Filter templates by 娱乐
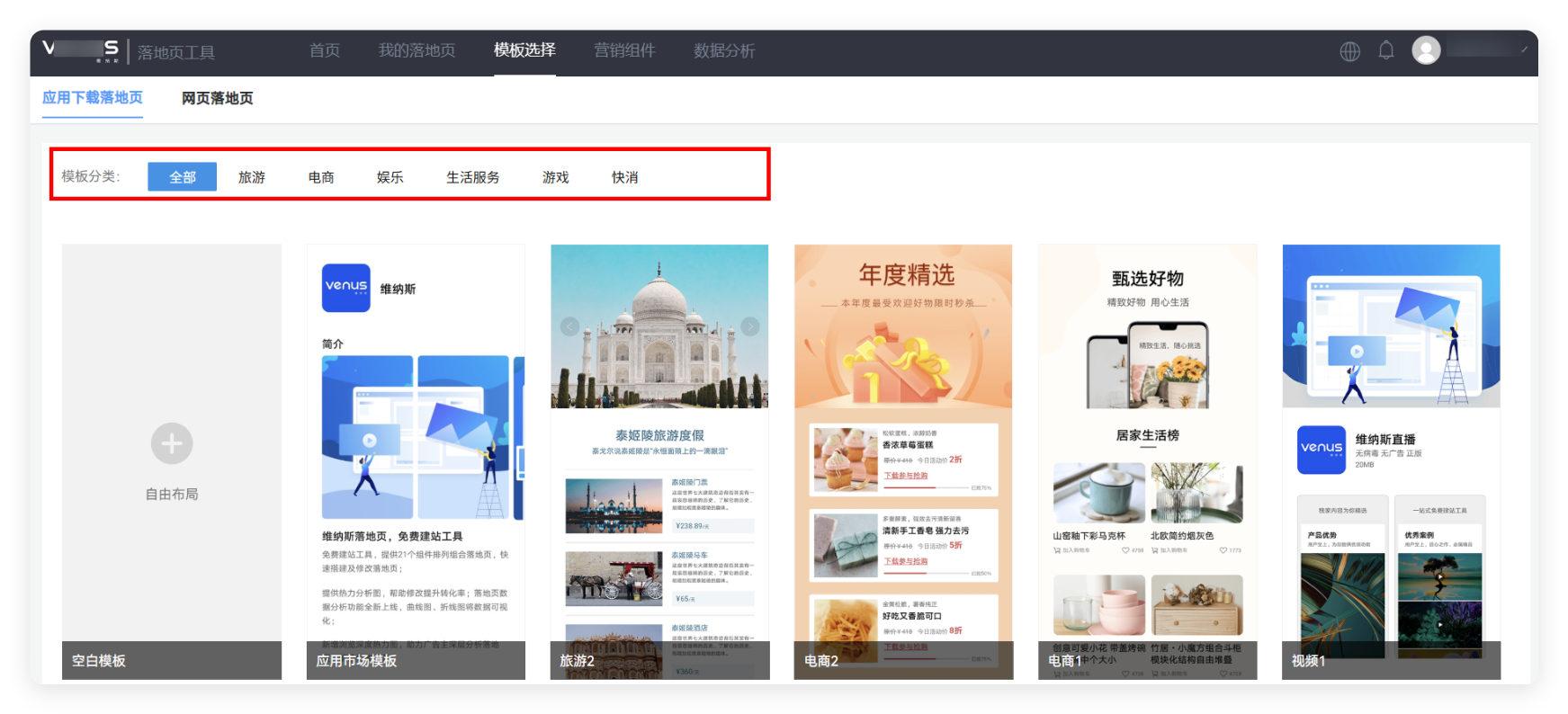Viewport: 1568px width, 714px height. pos(390,177)
